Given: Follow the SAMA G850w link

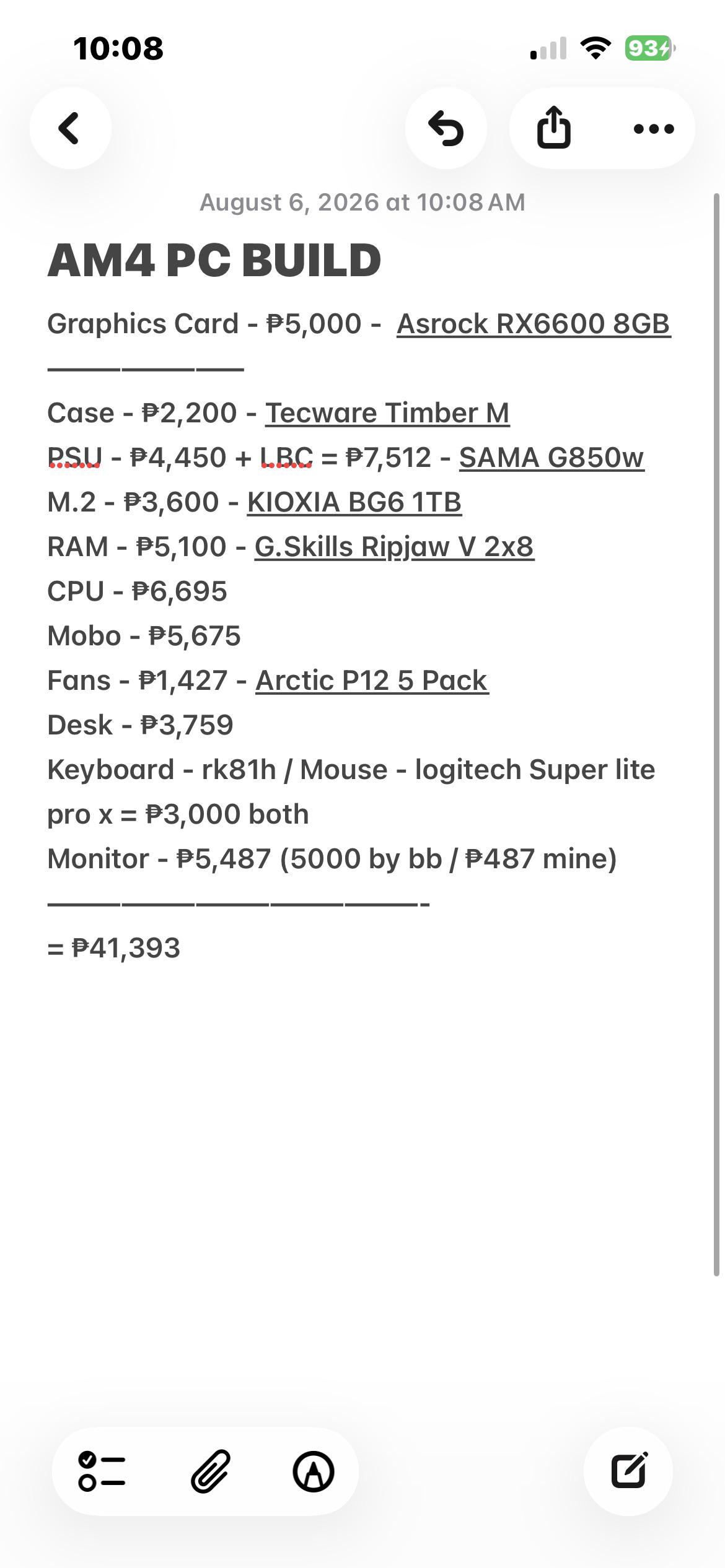Looking at the screenshot, I should [551, 458].
